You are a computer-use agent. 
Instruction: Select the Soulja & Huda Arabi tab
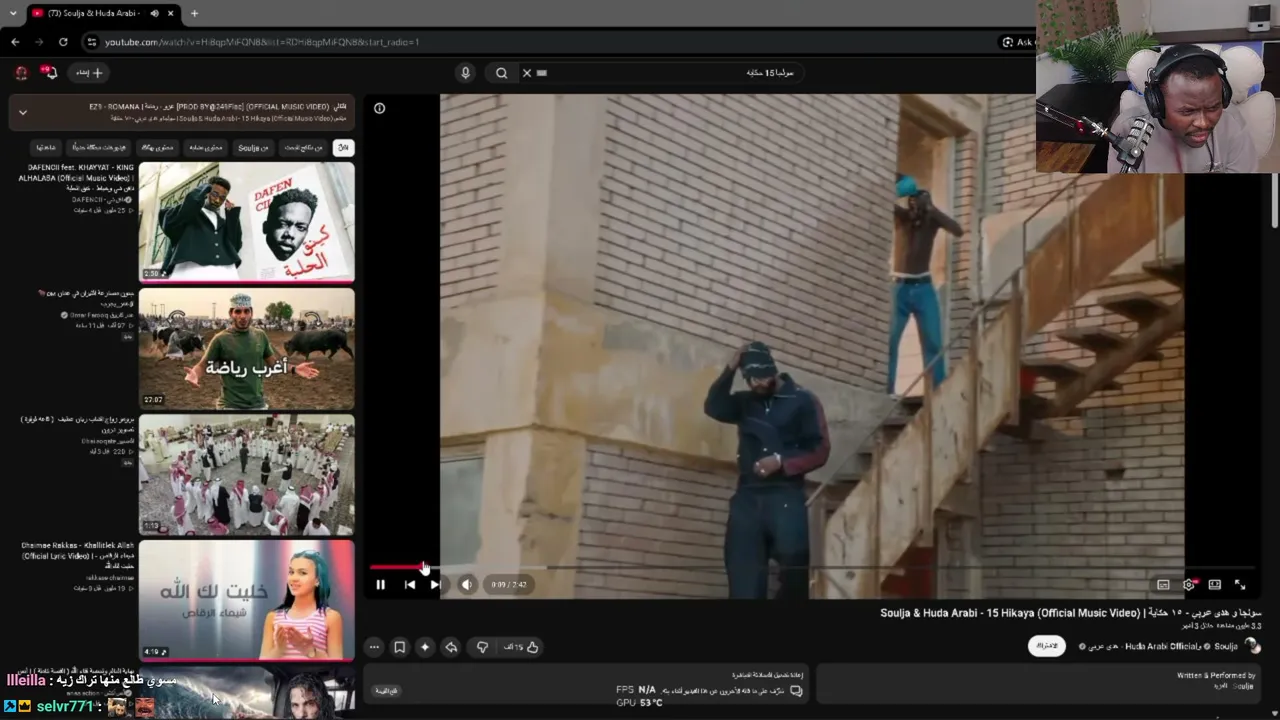click(93, 13)
